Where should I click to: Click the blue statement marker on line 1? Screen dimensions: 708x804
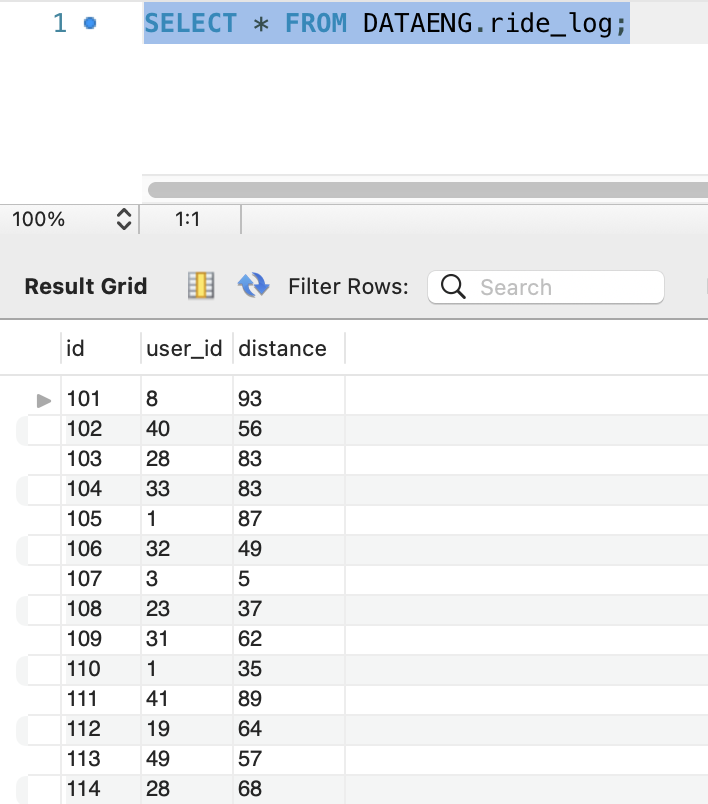click(x=90, y=23)
